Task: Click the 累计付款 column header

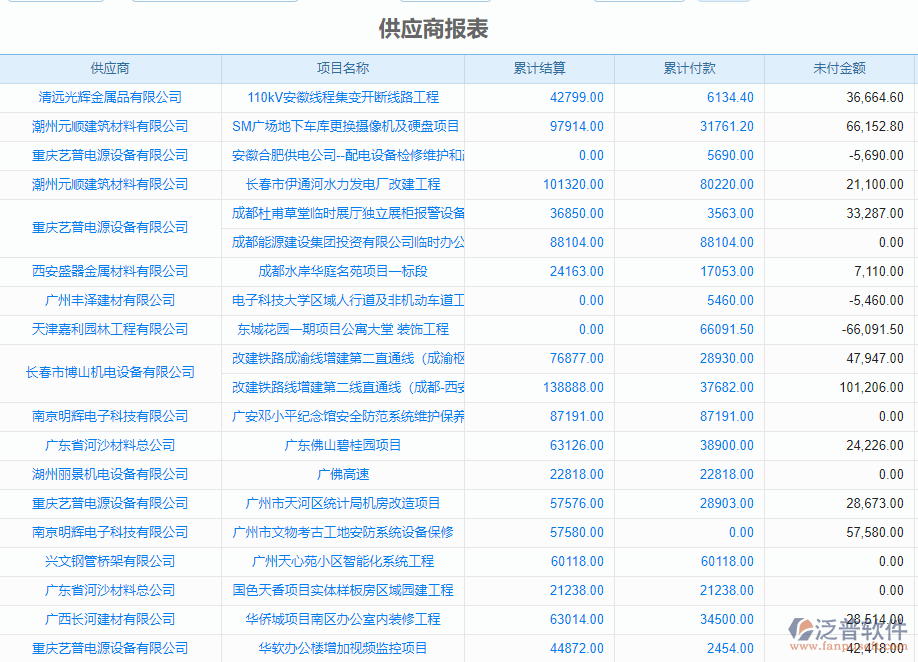Action: point(692,68)
